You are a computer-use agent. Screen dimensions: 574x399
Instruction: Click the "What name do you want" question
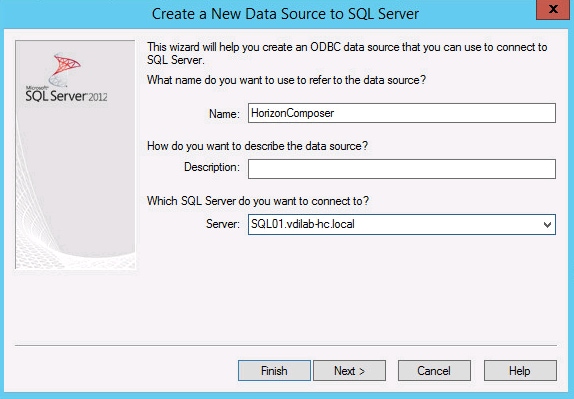click(286, 80)
